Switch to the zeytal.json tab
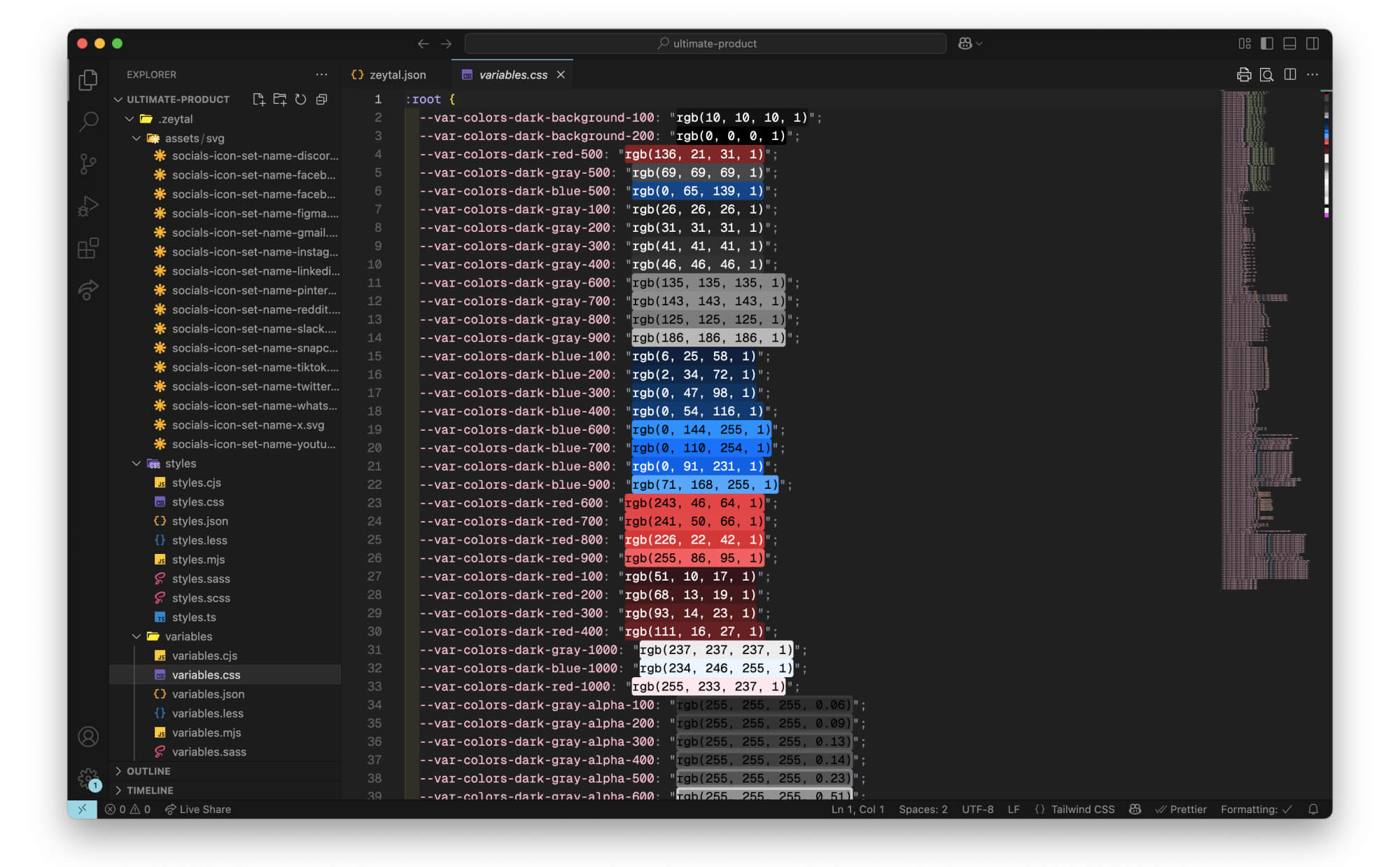1400x867 pixels. pyautogui.click(x=397, y=75)
